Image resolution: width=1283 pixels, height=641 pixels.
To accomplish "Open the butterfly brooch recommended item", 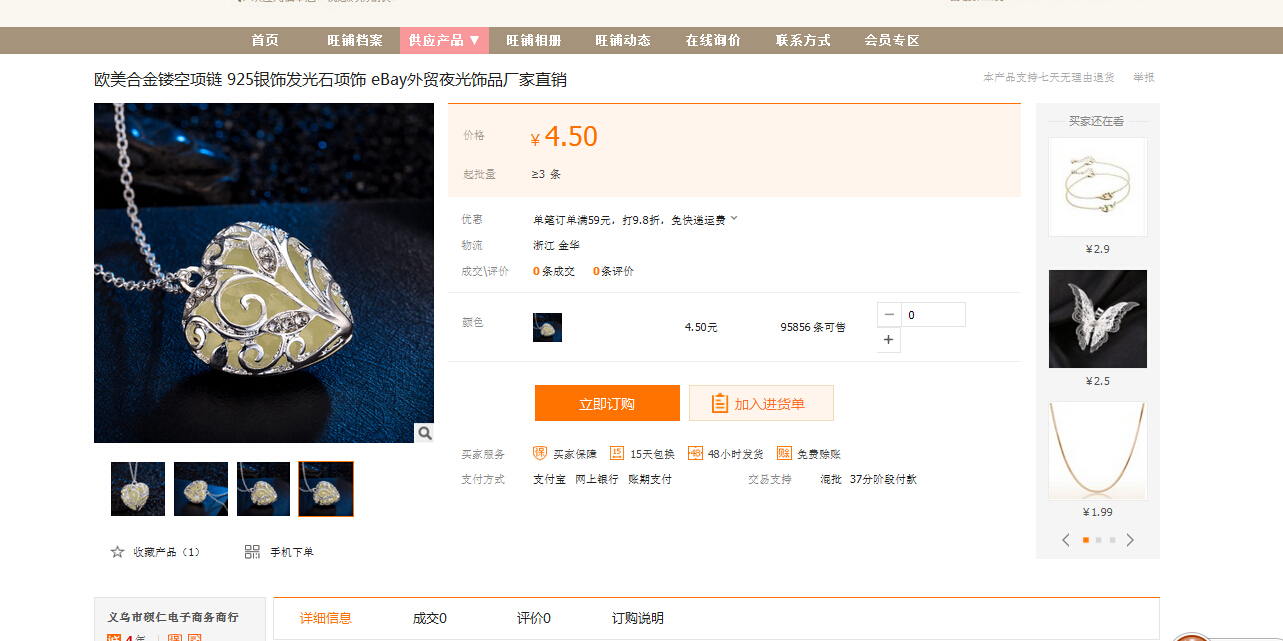I will click(x=1098, y=319).
